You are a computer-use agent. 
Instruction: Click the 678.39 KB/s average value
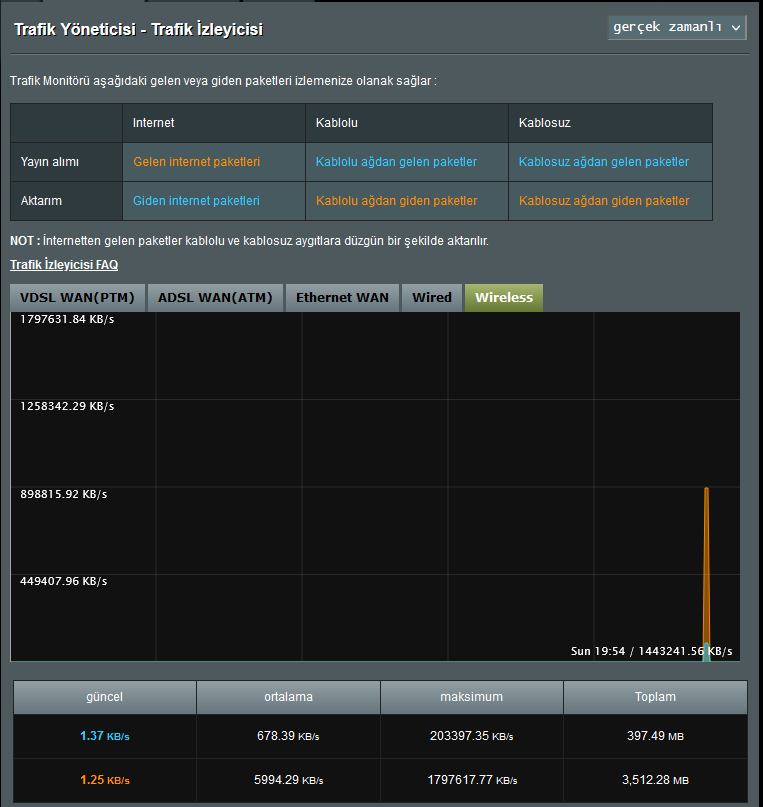pyautogui.click(x=288, y=736)
